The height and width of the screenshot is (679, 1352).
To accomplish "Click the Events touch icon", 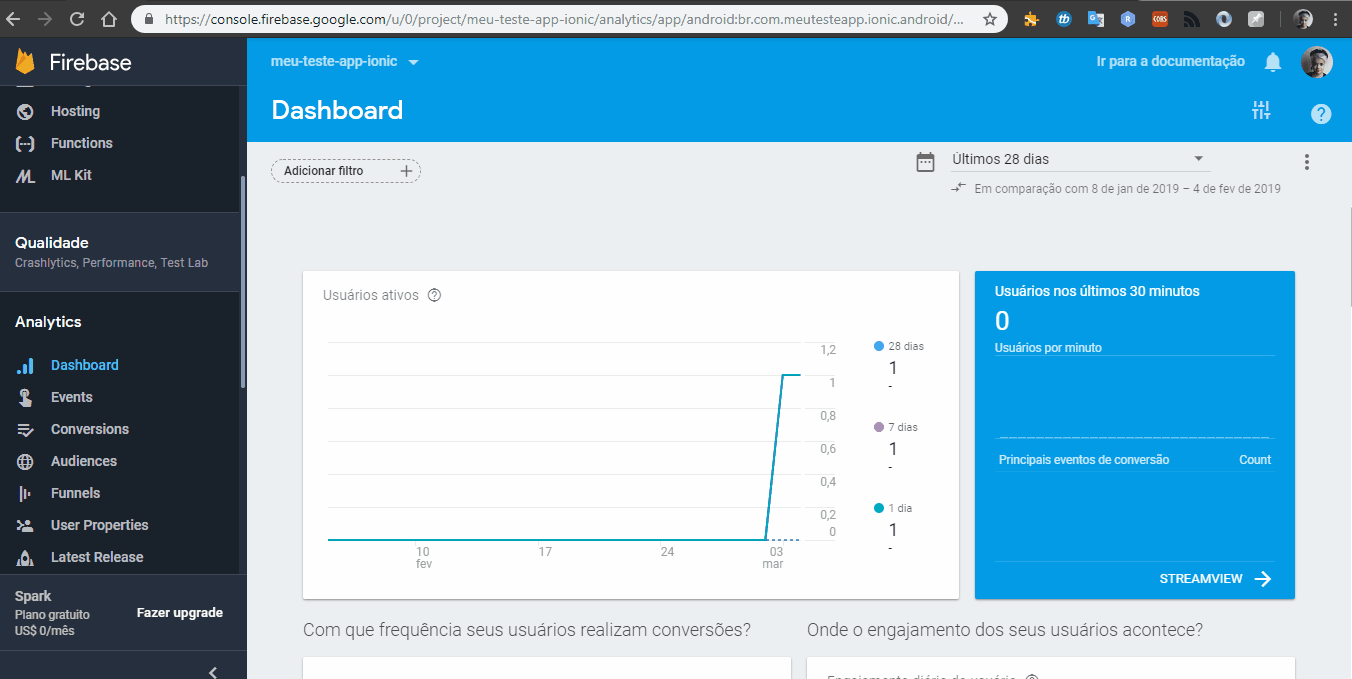I will click(x=26, y=397).
